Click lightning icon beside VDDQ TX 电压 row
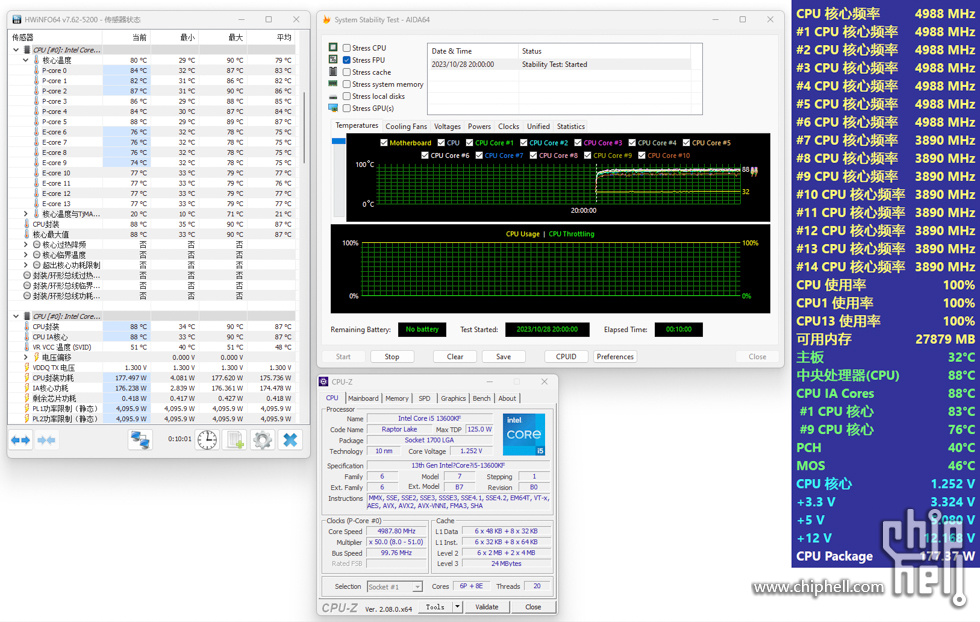 (27, 368)
